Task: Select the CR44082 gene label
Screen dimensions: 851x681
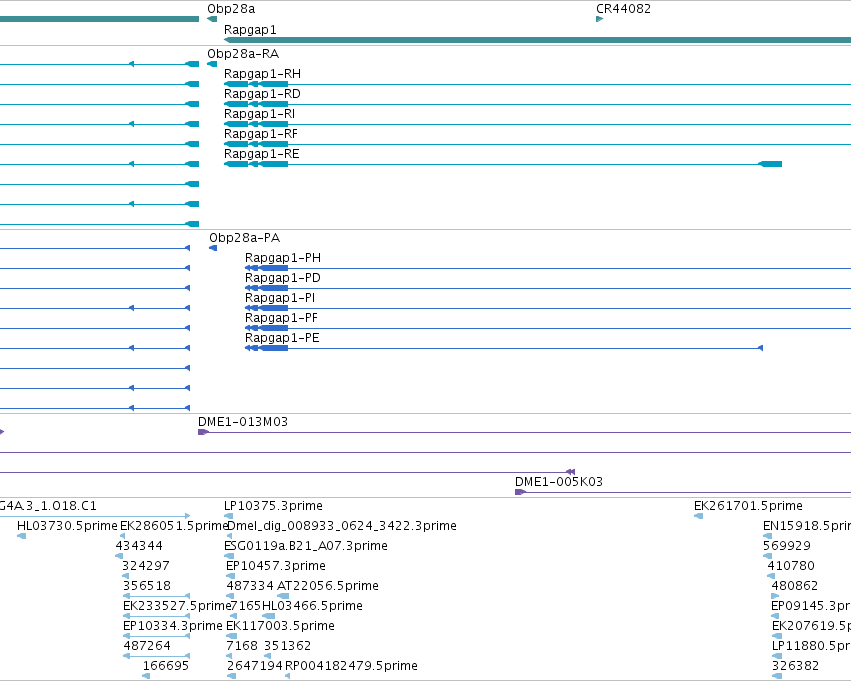Action: click(623, 9)
